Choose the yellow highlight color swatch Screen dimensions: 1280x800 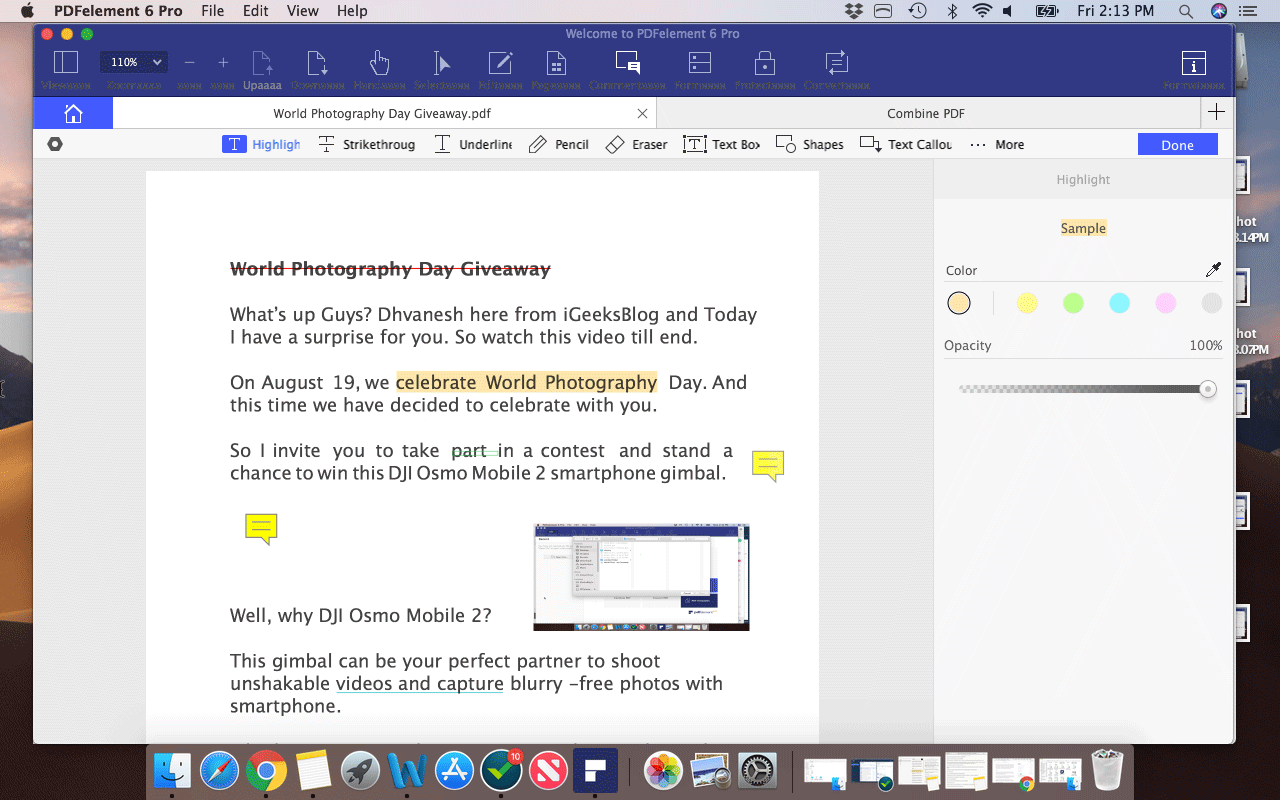tap(1027, 303)
